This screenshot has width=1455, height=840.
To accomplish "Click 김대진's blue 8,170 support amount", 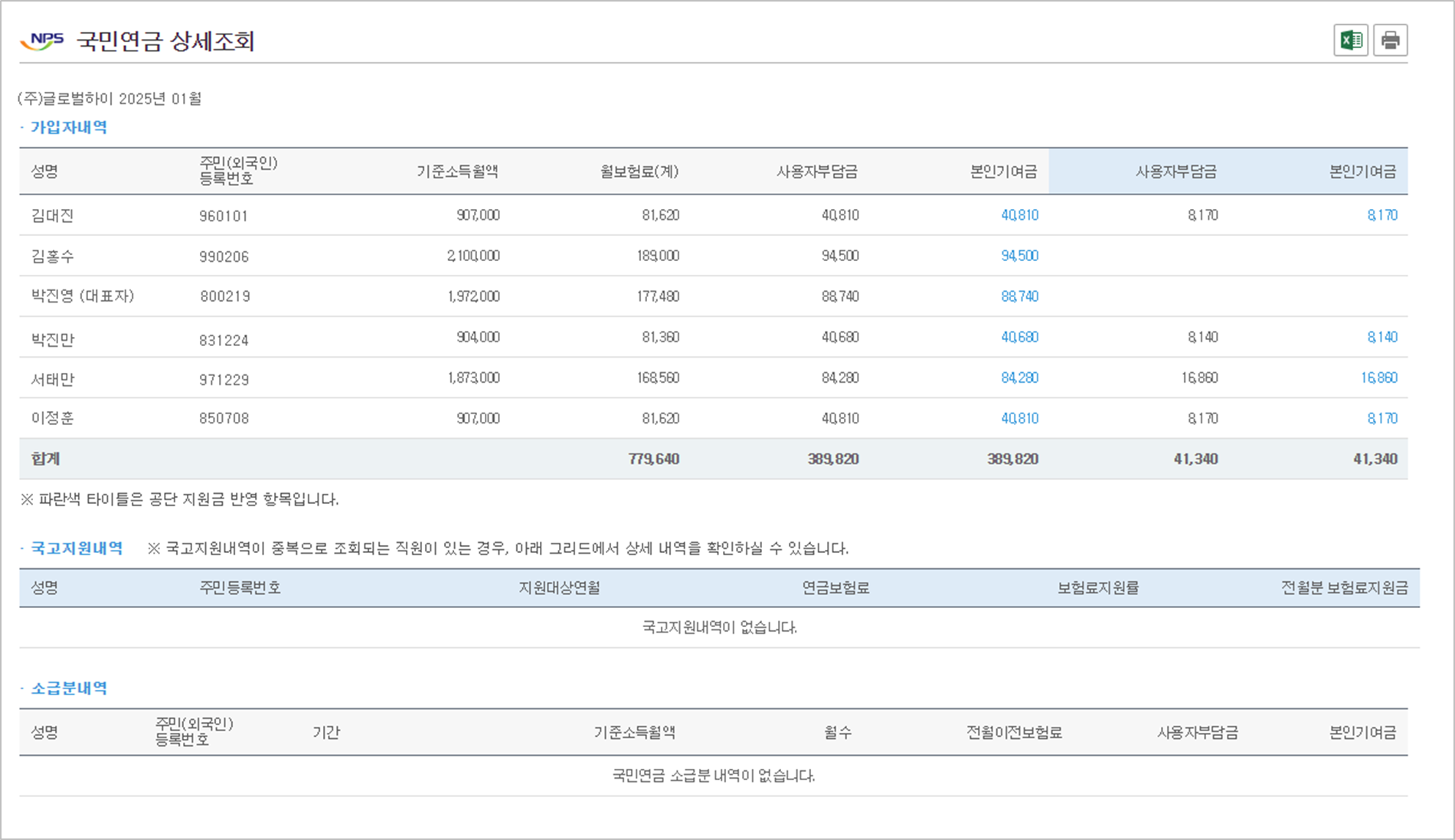I will [1381, 215].
